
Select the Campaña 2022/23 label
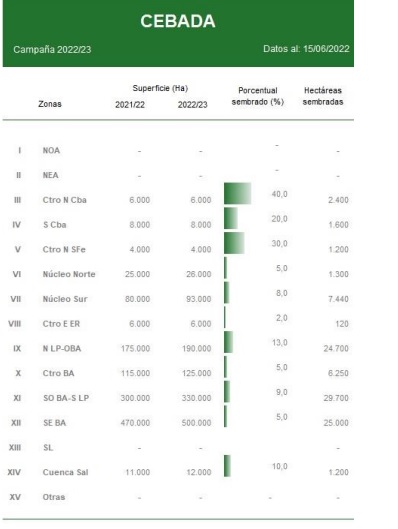click(x=52, y=50)
